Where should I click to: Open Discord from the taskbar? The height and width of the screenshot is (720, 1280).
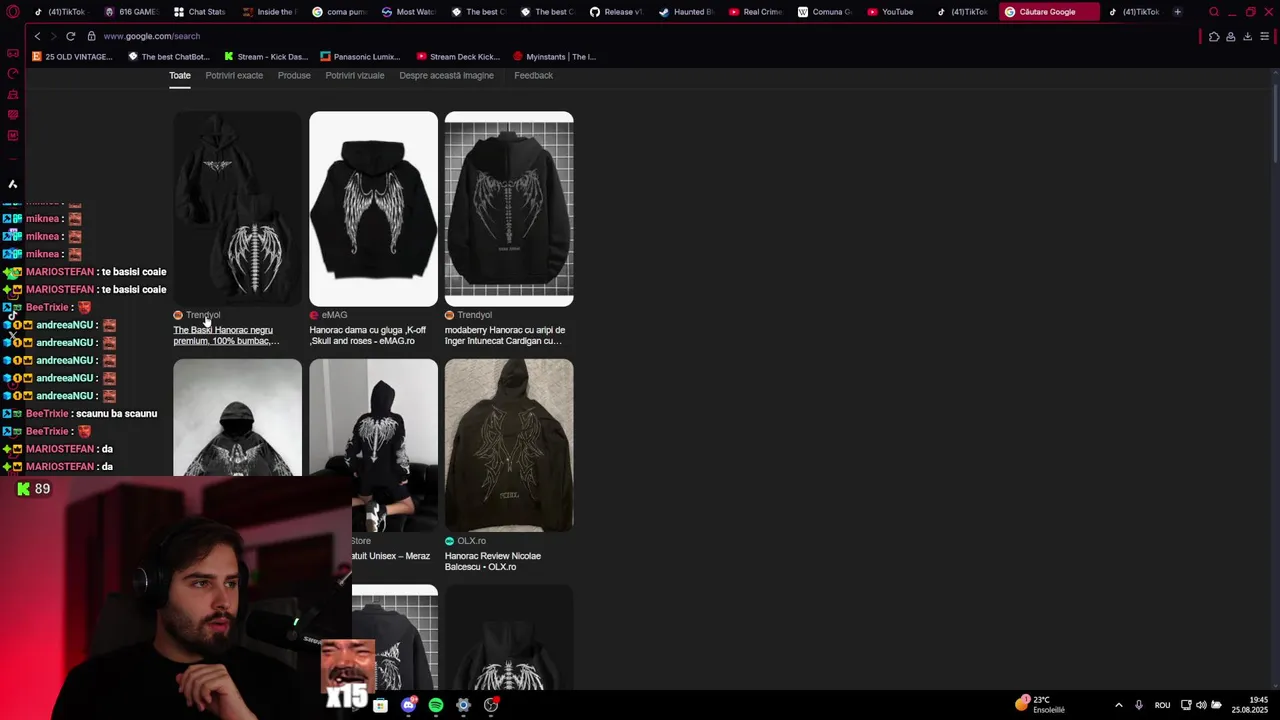point(408,705)
